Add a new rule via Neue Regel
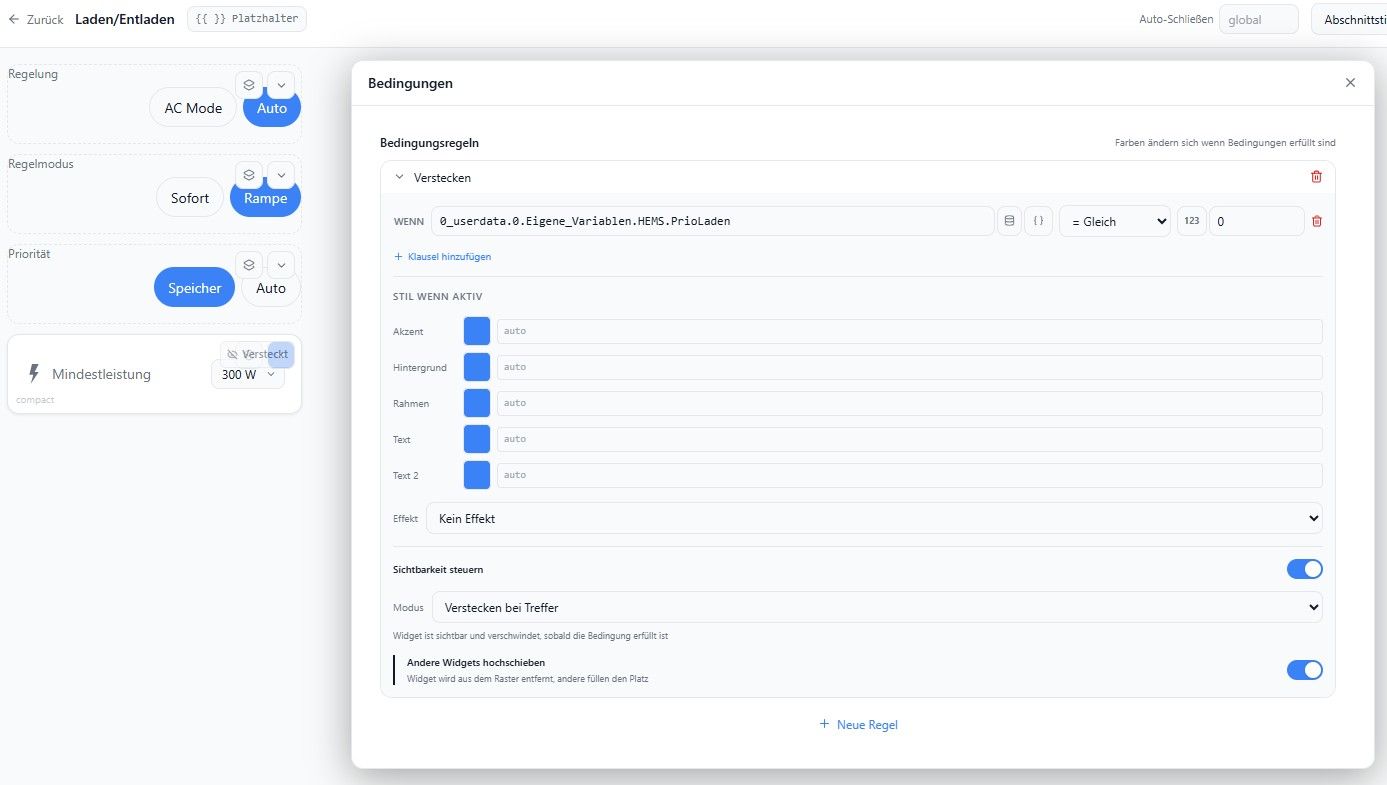 tap(858, 724)
